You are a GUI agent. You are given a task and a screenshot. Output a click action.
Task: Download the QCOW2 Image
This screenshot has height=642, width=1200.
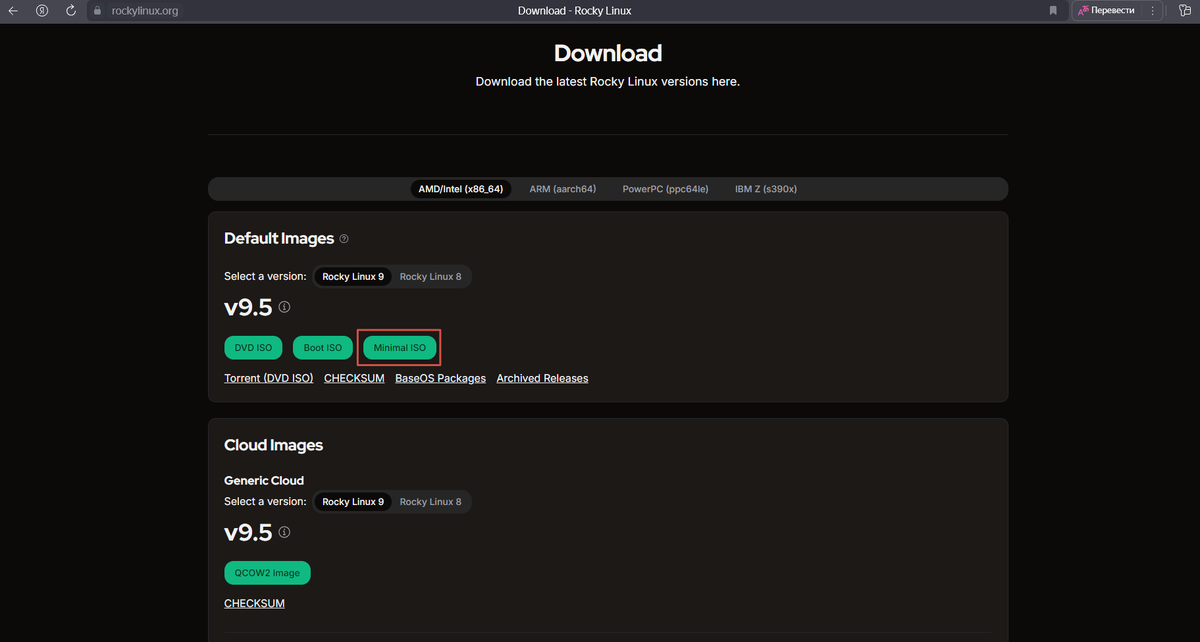point(268,573)
